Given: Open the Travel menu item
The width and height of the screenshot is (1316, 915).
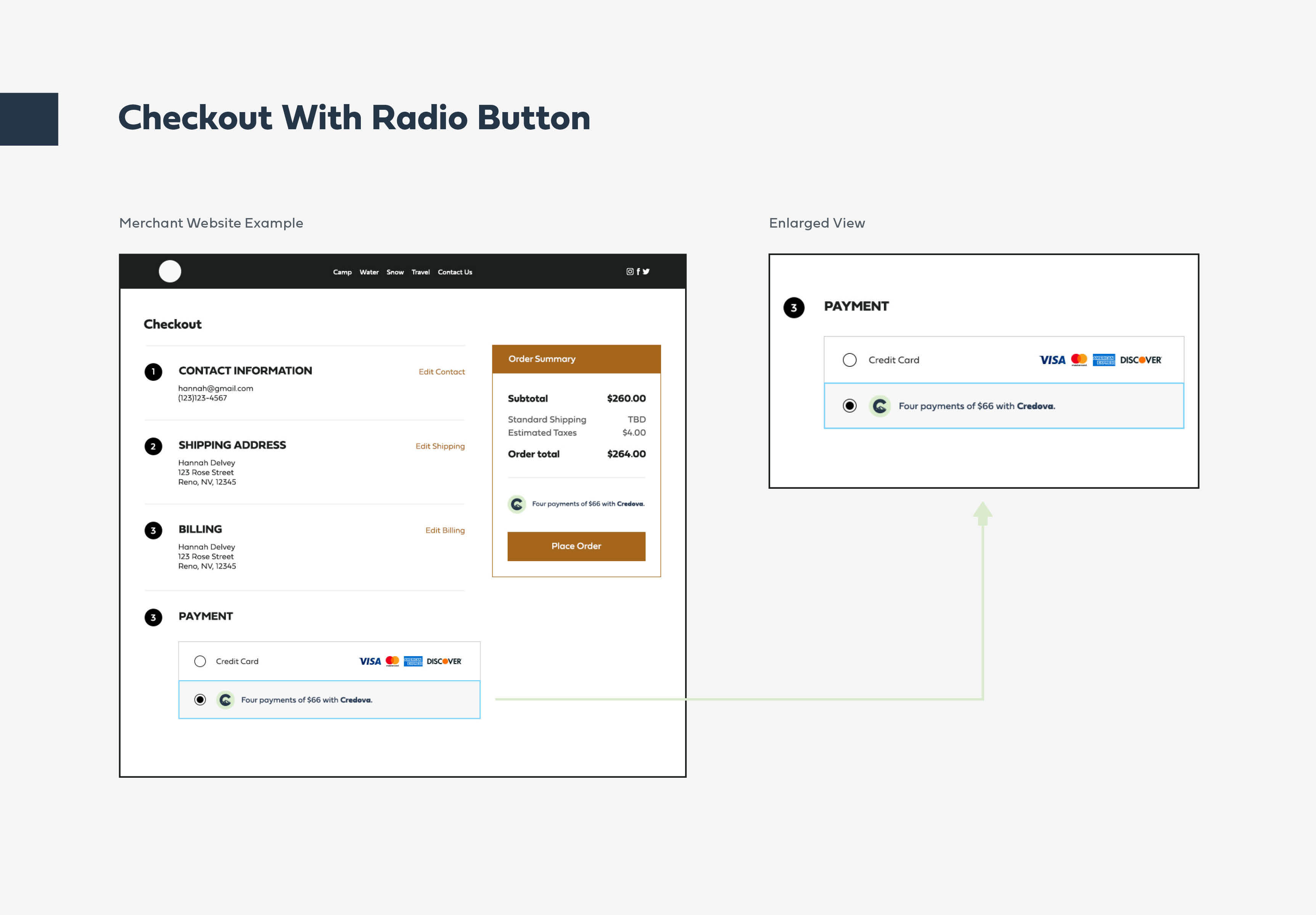Looking at the screenshot, I should (x=421, y=272).
